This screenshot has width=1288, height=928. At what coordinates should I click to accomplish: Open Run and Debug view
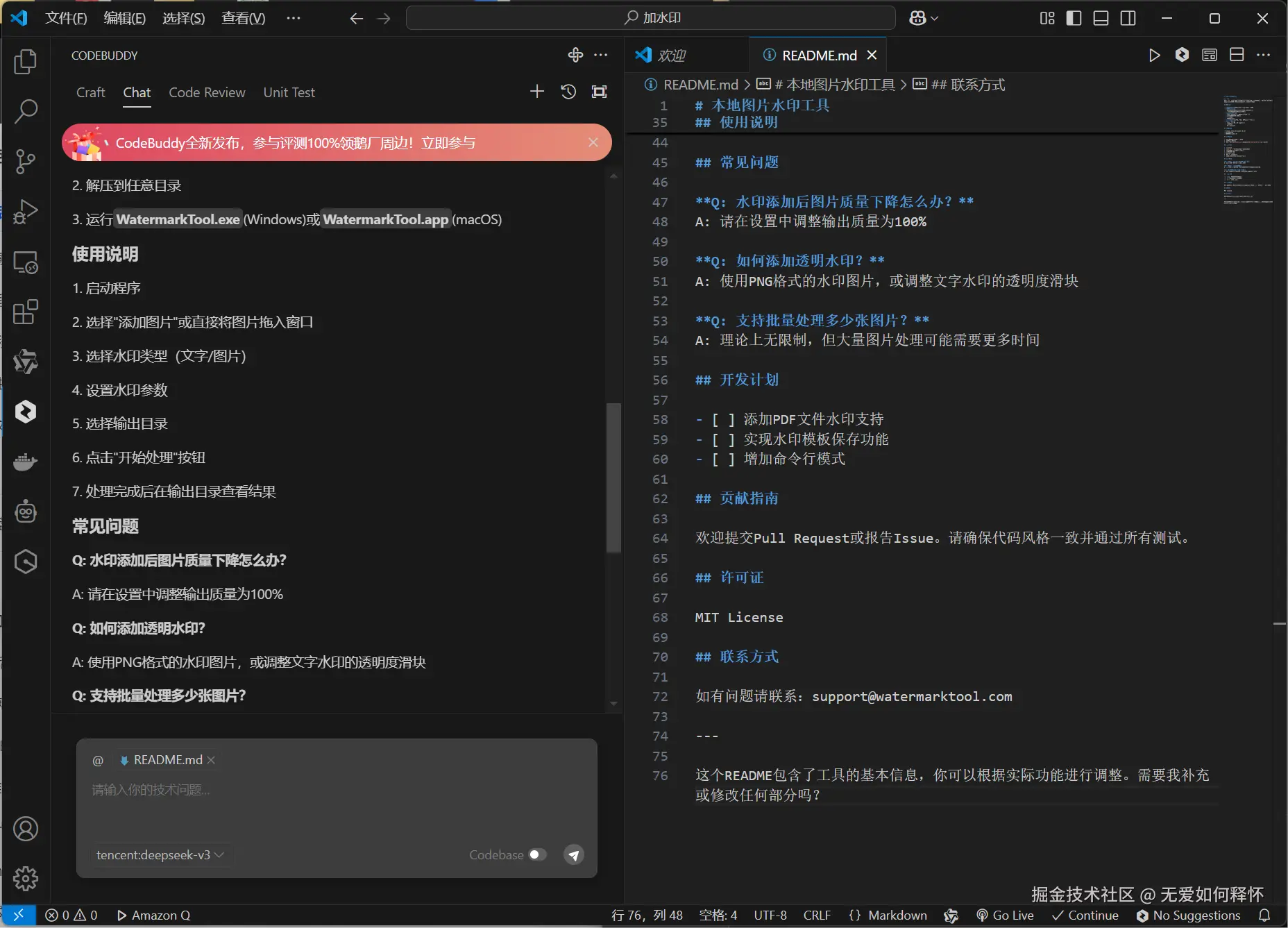26,212
